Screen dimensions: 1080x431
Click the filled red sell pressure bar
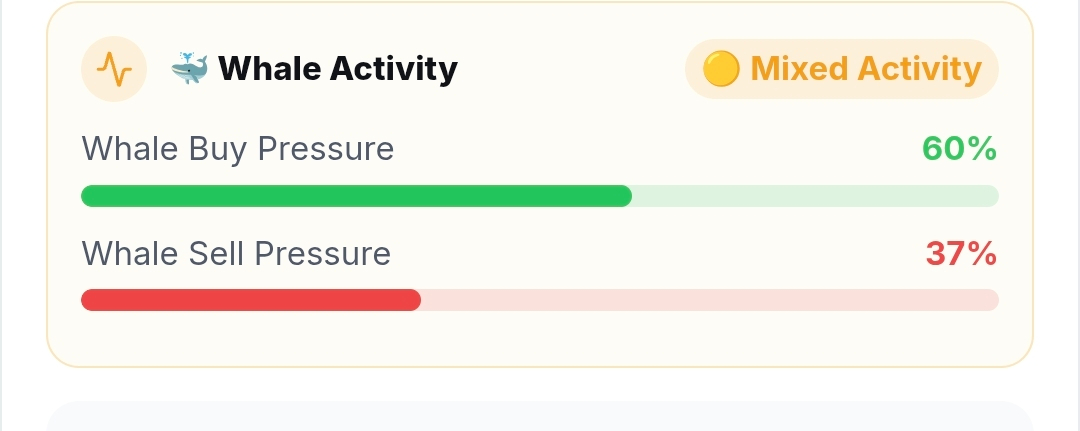251,300
